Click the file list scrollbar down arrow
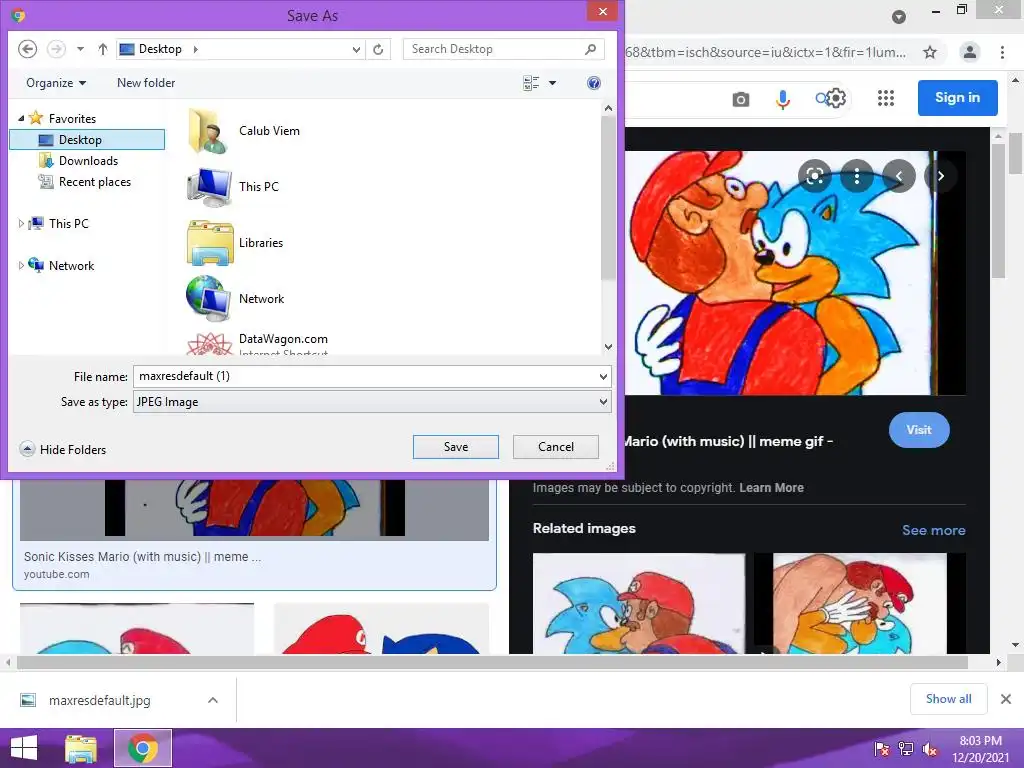Screen dimensions: 1024x768 (608, 347)
